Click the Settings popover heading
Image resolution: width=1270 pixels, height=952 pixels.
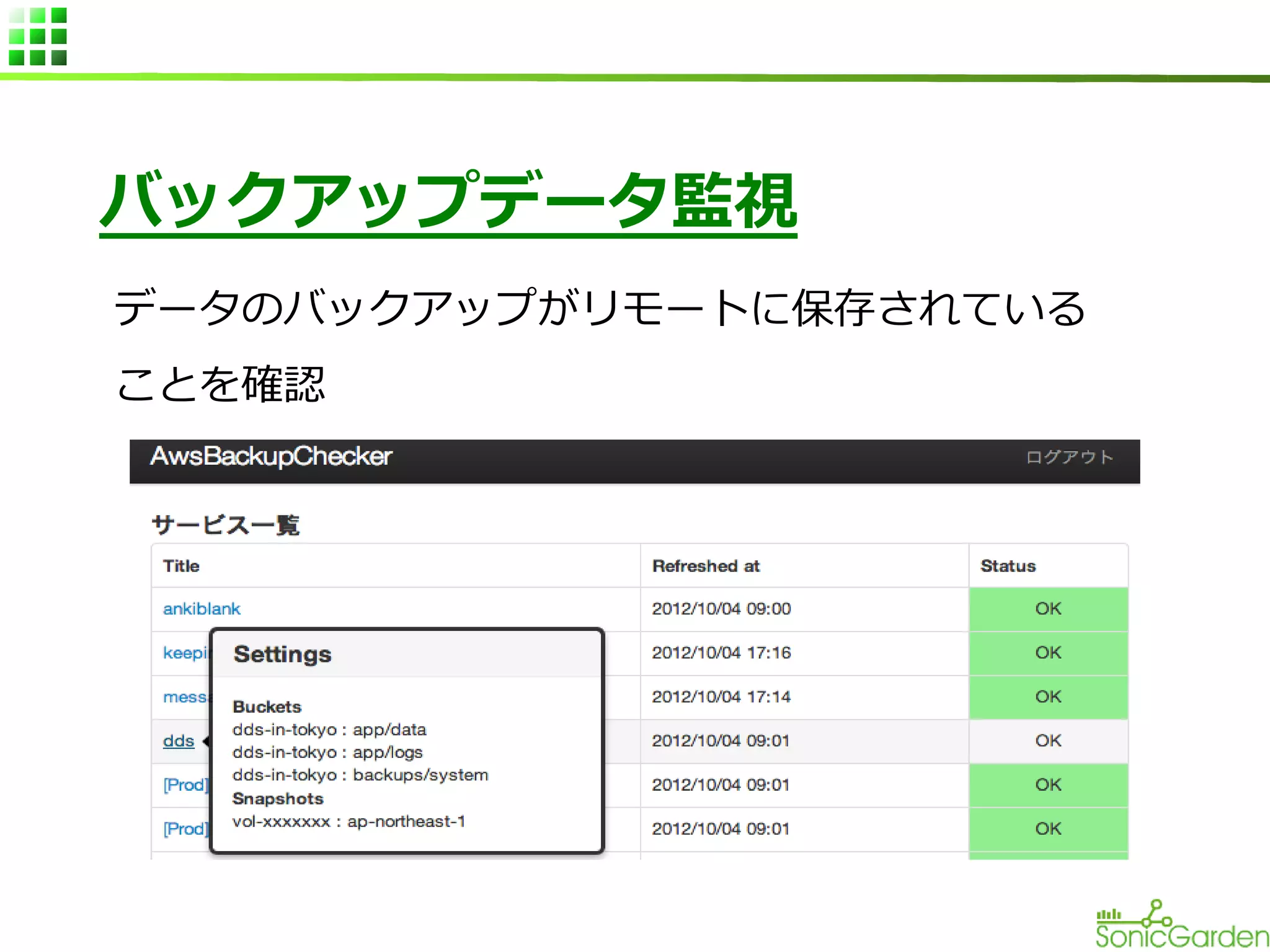pos(283,654)
